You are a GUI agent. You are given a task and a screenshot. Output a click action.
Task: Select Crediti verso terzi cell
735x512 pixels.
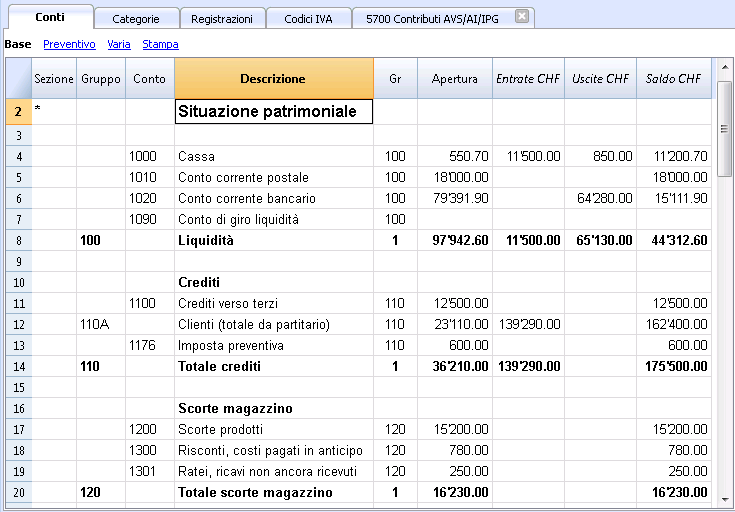274,303
